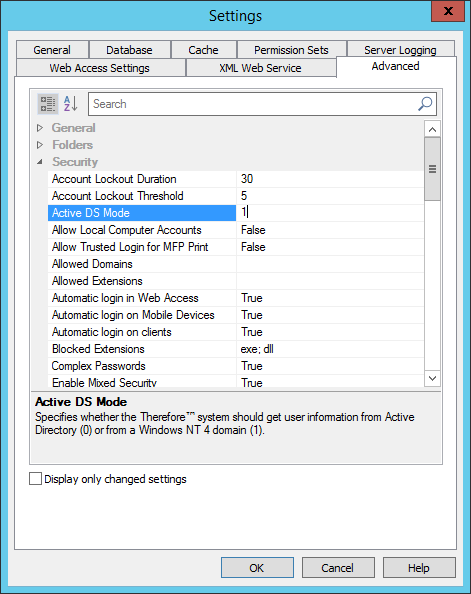Switch to categorized view icon
Viewport: 471px width, 594px height.
coord(48,104)
